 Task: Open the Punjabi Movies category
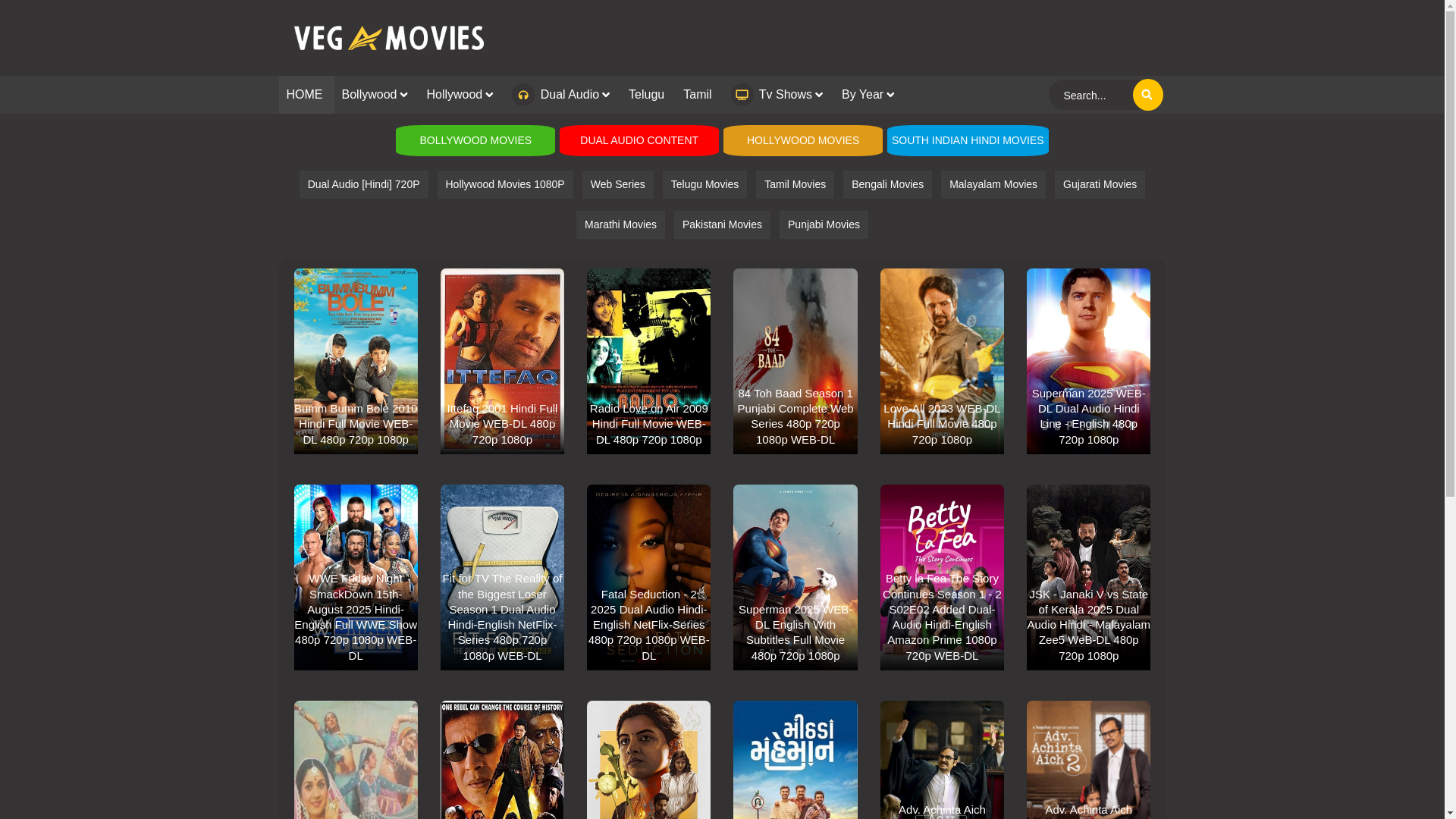(x=824, y=224)
